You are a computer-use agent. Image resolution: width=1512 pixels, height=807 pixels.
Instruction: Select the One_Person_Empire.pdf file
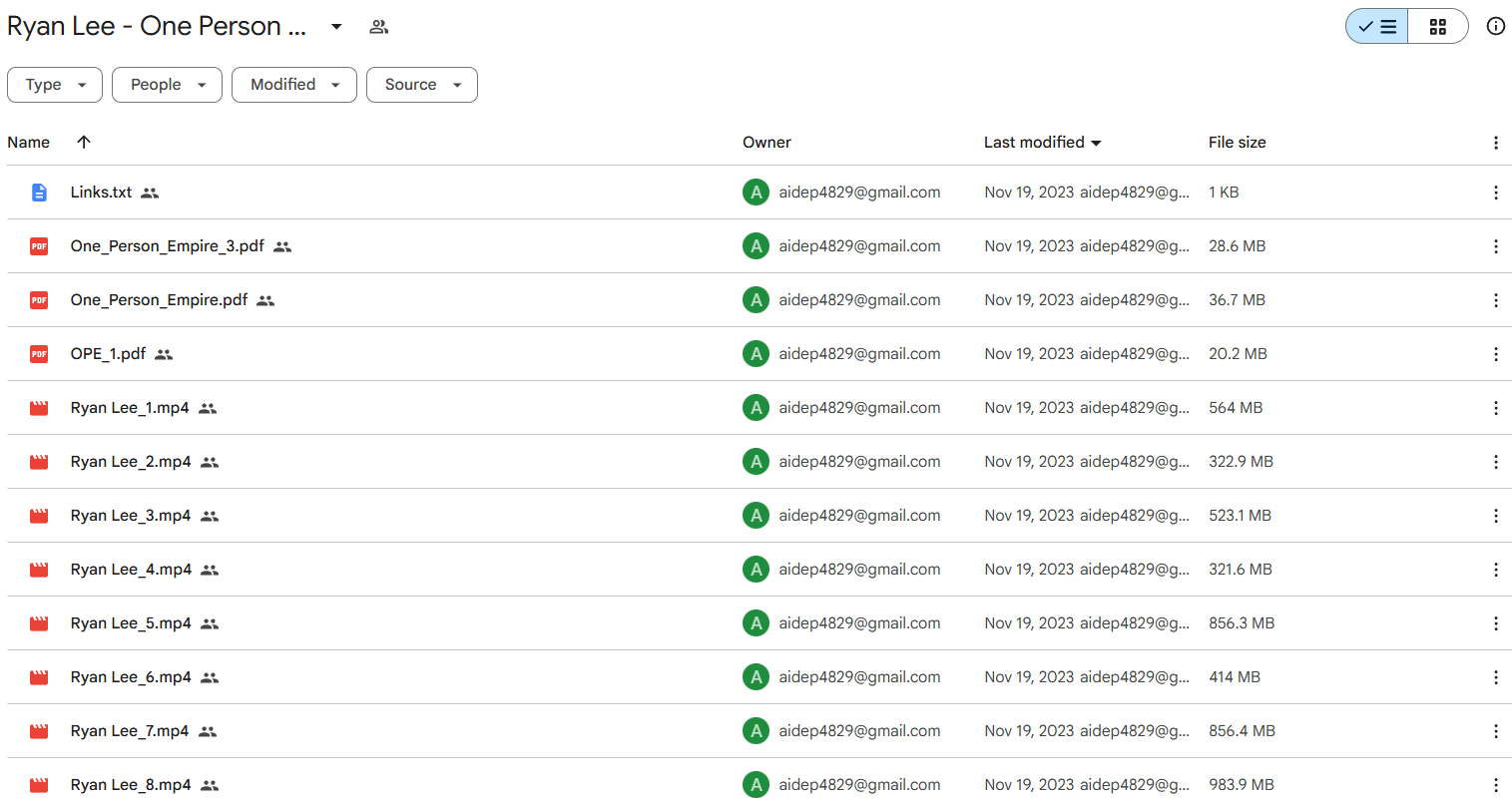click(159, 300)
